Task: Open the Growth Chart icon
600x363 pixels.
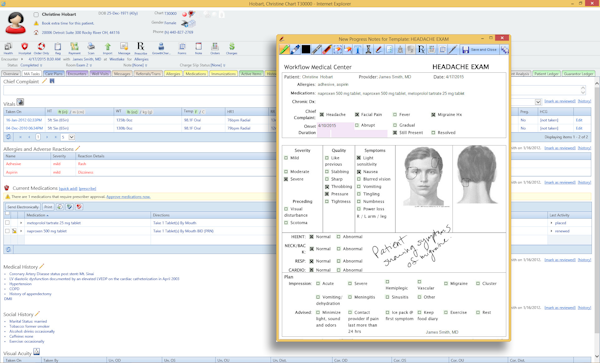Action: coord(161,47)
